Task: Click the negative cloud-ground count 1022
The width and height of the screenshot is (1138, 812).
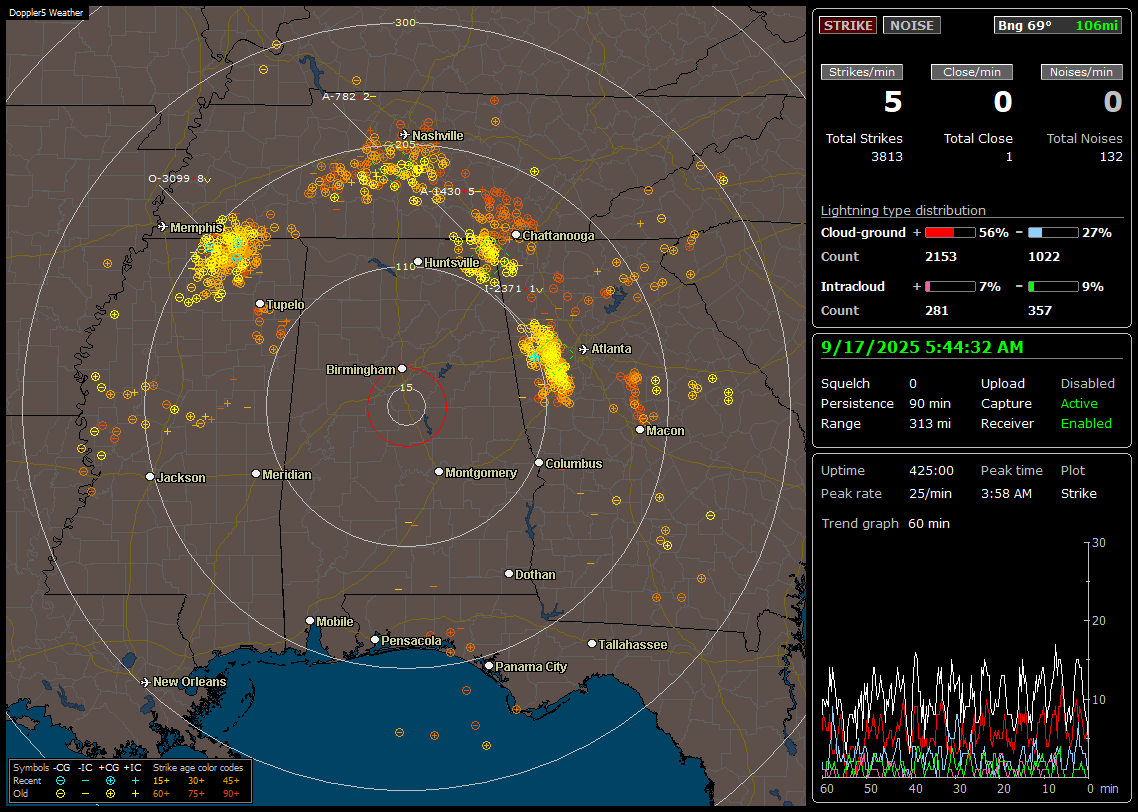Action: [1044, 257]
